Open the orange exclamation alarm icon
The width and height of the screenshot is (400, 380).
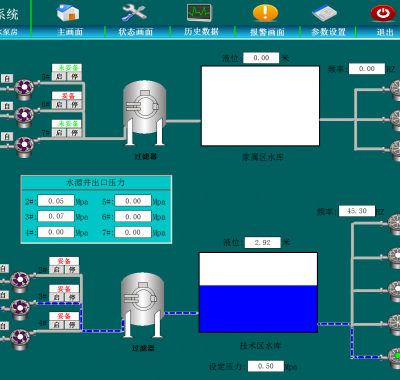pyautogui.click(x=265, y=13)
